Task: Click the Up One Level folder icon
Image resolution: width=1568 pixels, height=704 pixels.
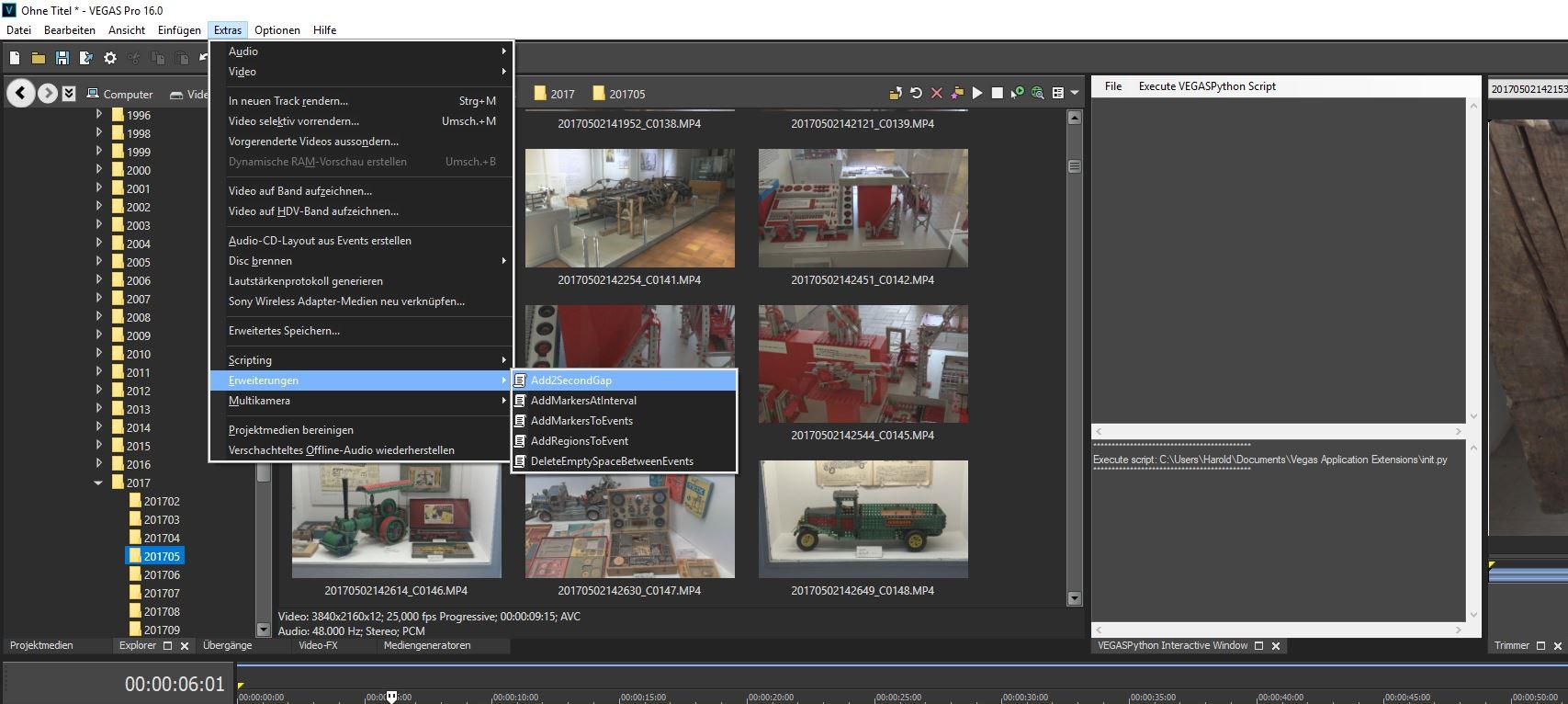Action: pyautogui.click(x=895, y=93)
